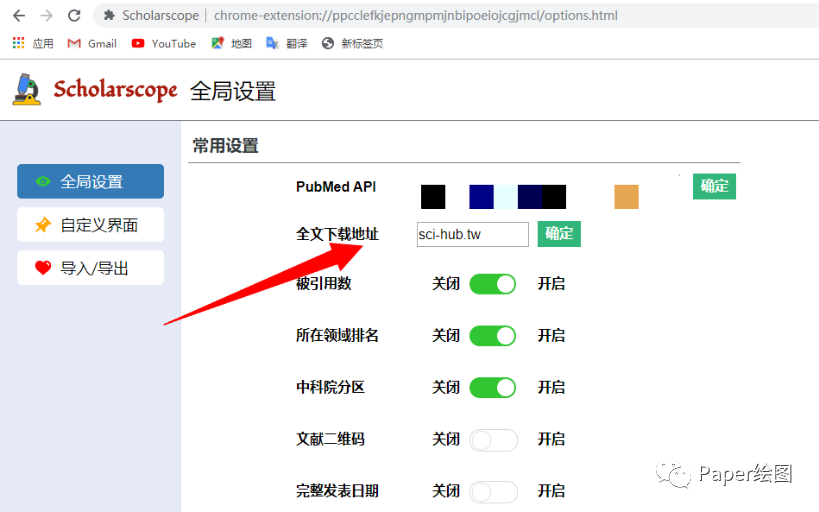Click the 中科院分区 label
This screenshot has width=819, height=512.
click(330, 388)
